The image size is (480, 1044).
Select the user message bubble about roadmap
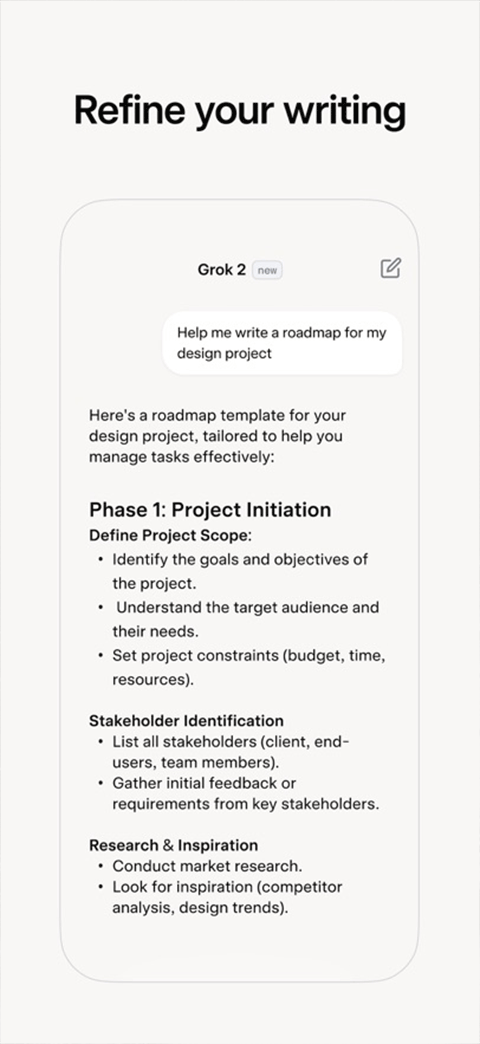point(282,343)
